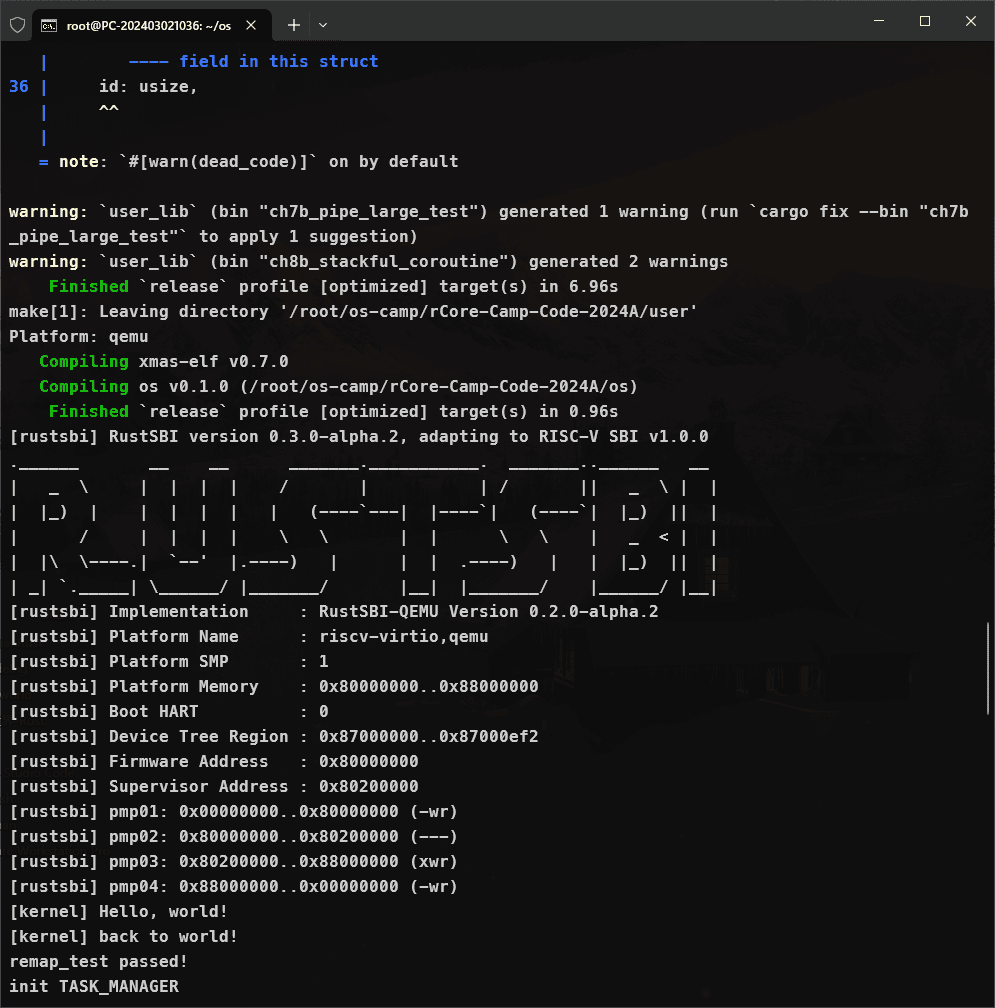The image size is (995, 1008).
Task: Click the shield icon in title bar
Action: coord(17,25)
